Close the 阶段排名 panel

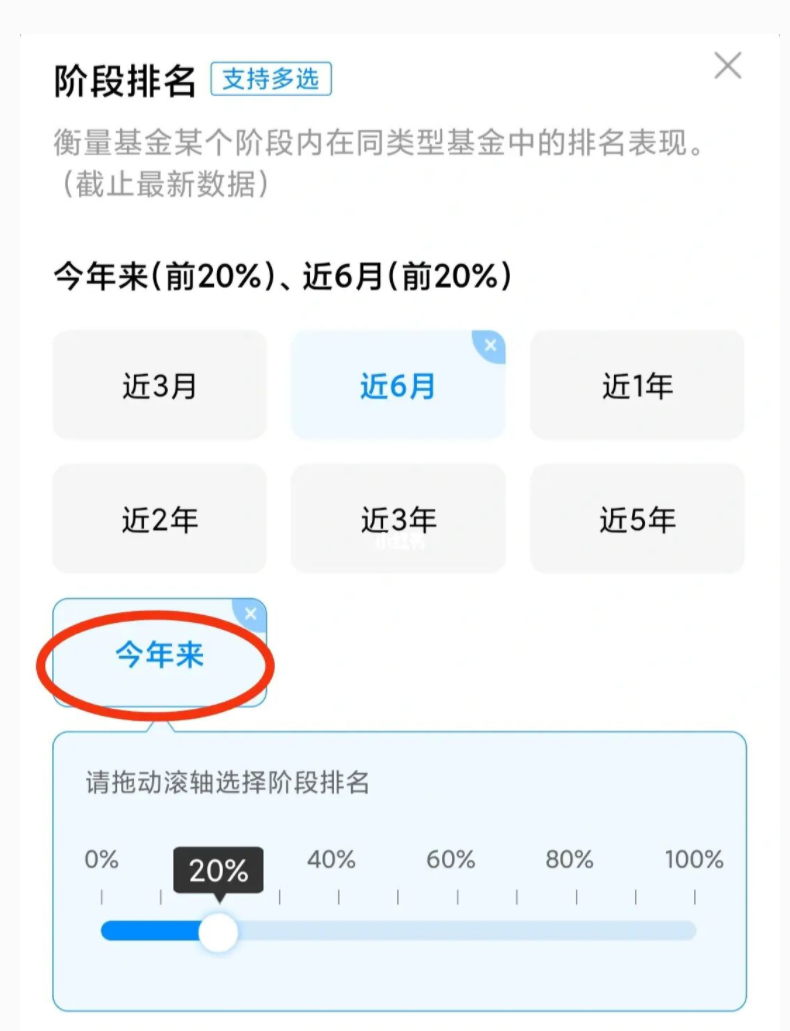click(727, 67)
